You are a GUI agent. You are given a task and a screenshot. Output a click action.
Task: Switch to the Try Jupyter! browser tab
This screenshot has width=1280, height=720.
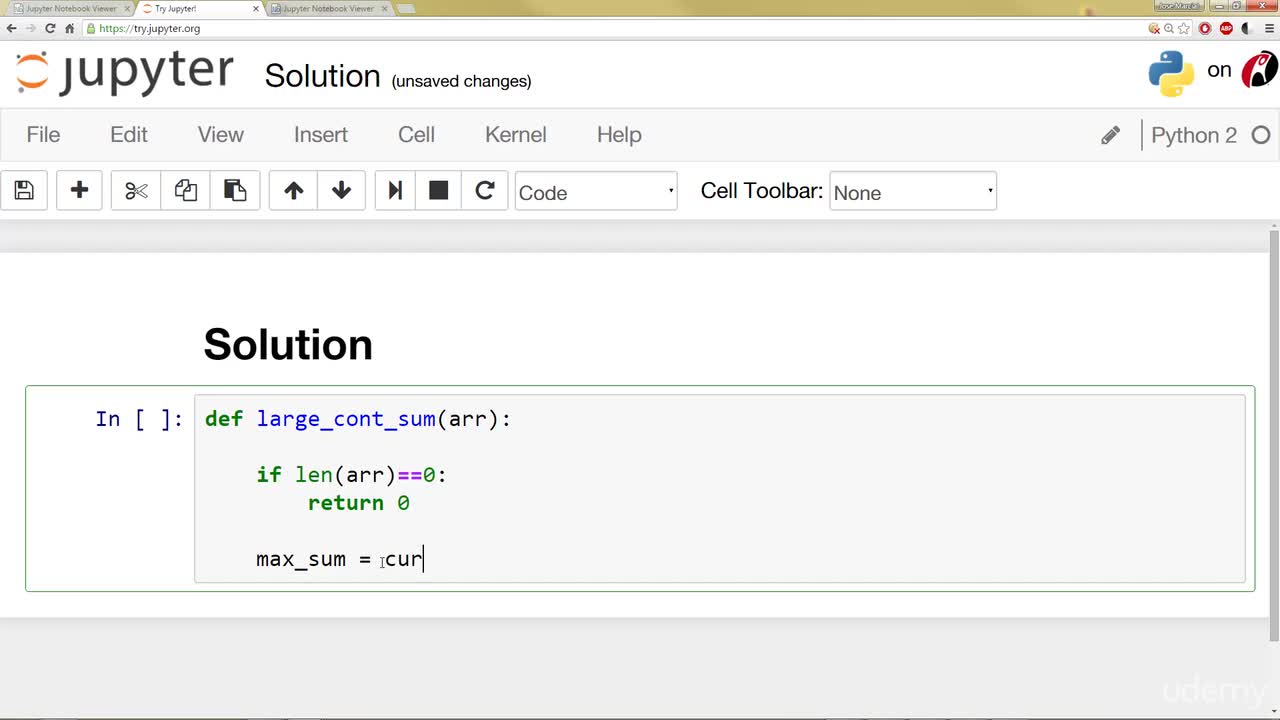(x=196, y=8)
